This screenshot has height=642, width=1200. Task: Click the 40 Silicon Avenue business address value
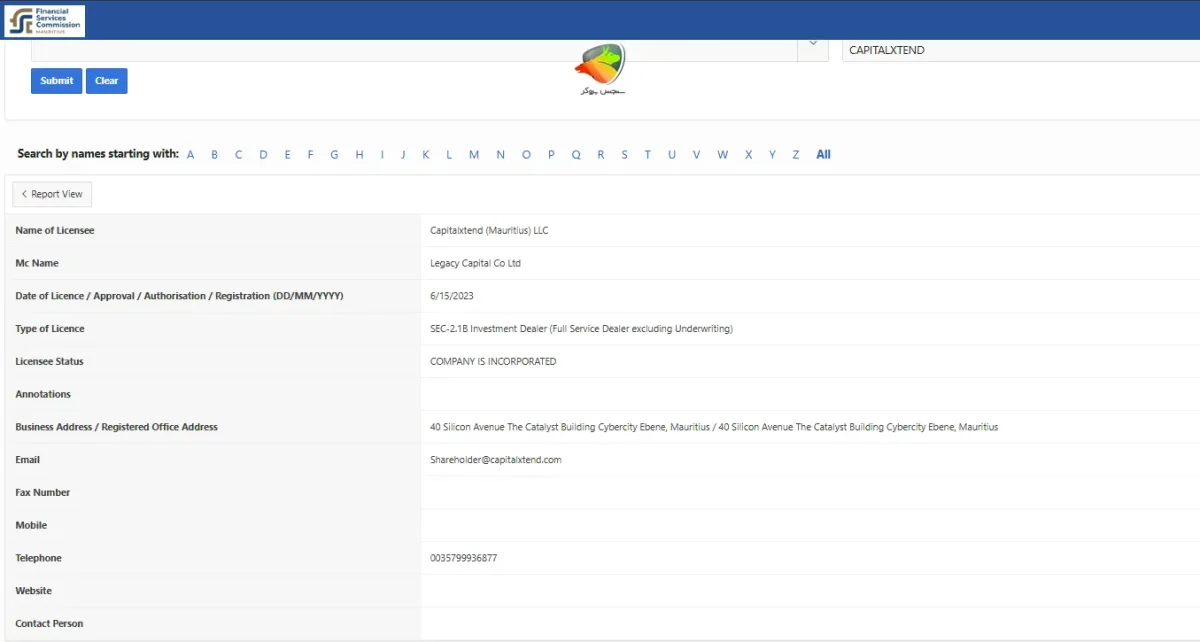tap(714, 427)
